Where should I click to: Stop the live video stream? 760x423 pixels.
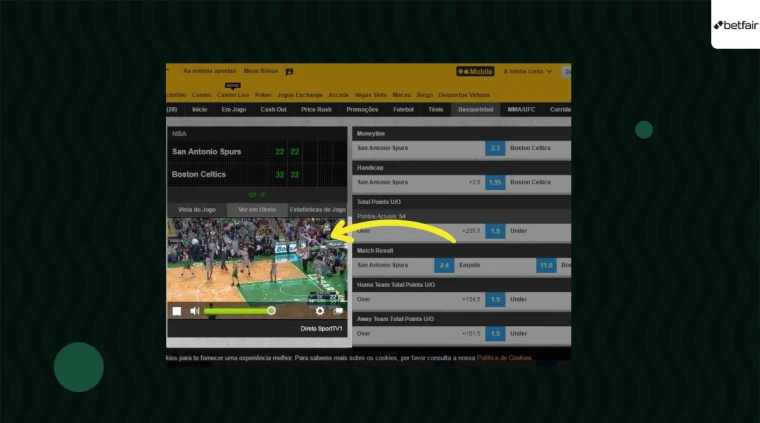click(177, 311)
